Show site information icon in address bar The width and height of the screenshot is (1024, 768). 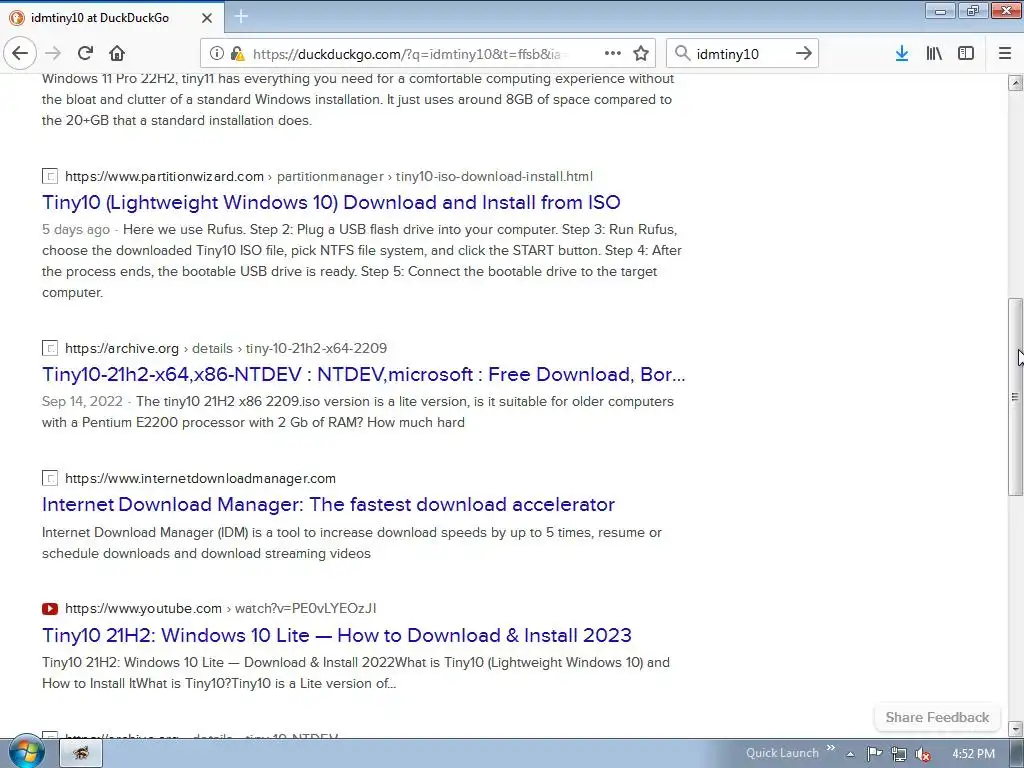pyautogui.click(x=217, y=54)
